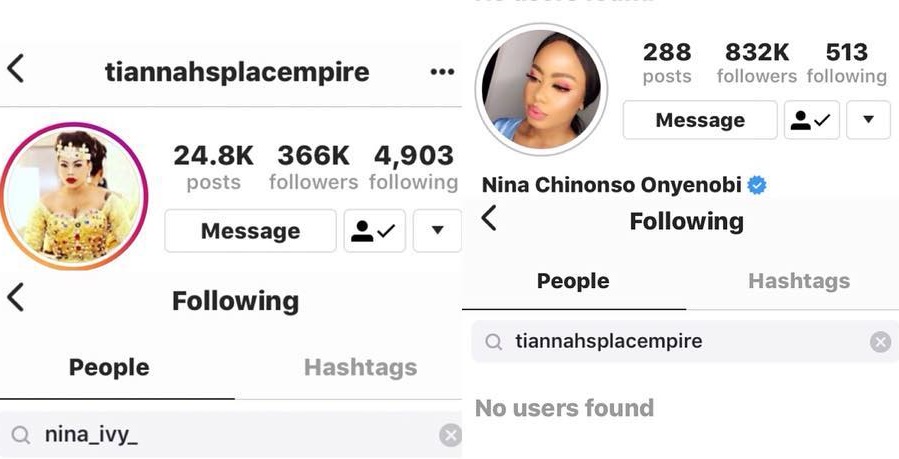Switch to Hashtags tab under nina_ivy_ search

click(361, 368)
